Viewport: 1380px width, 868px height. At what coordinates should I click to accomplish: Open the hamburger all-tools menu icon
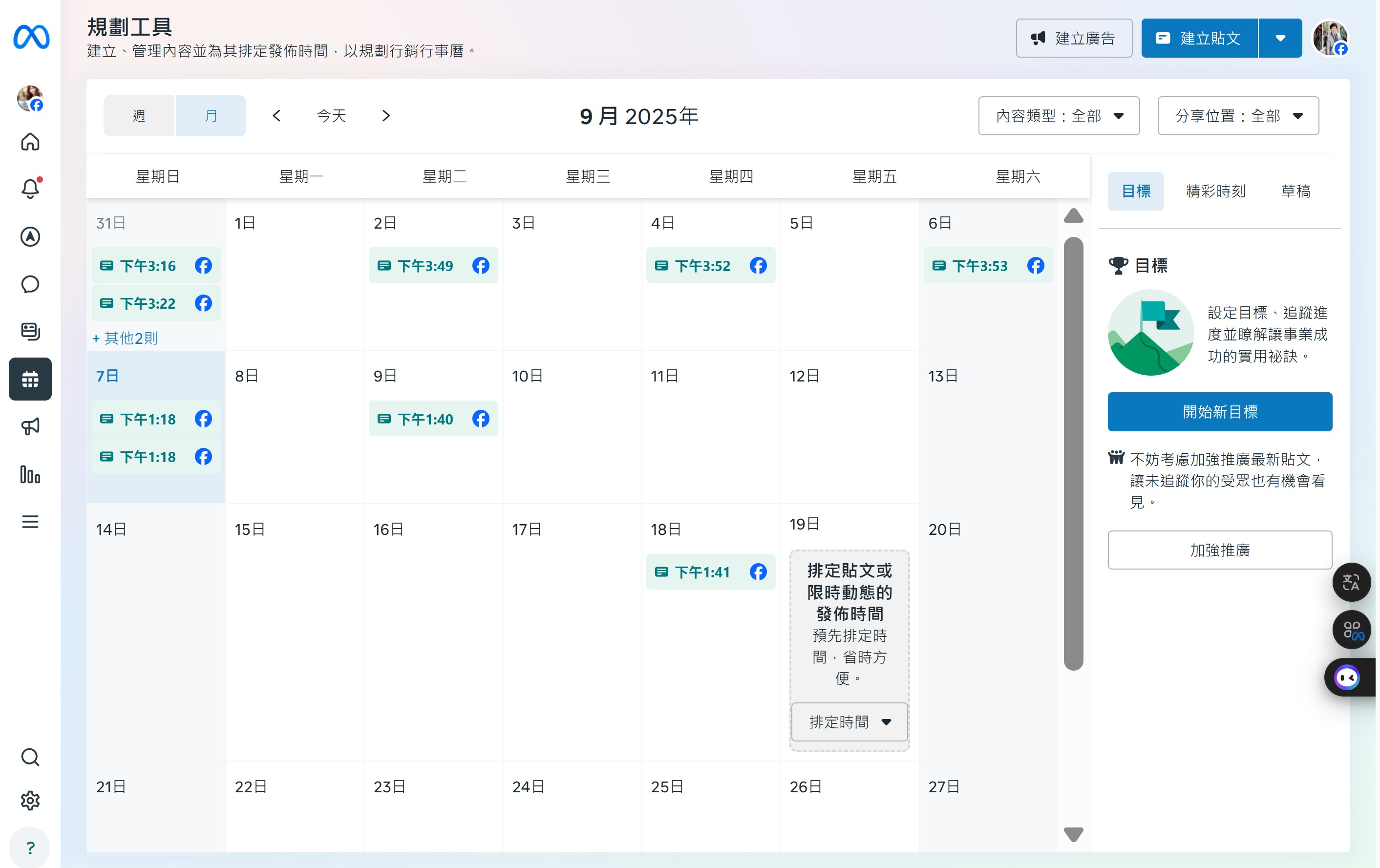tap(30, 522)
